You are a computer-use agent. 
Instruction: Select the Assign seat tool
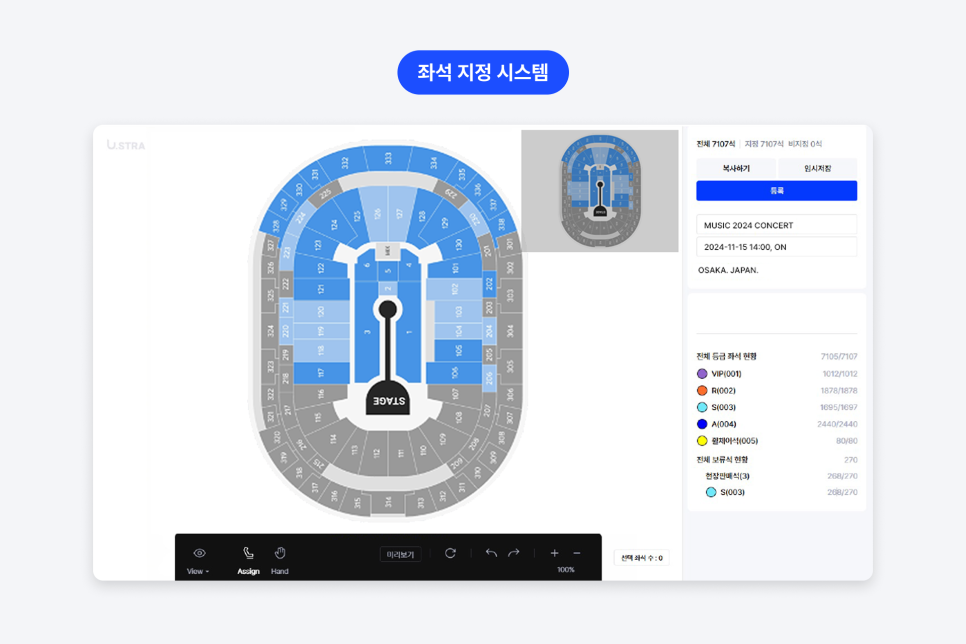click(x=248, y=559)
